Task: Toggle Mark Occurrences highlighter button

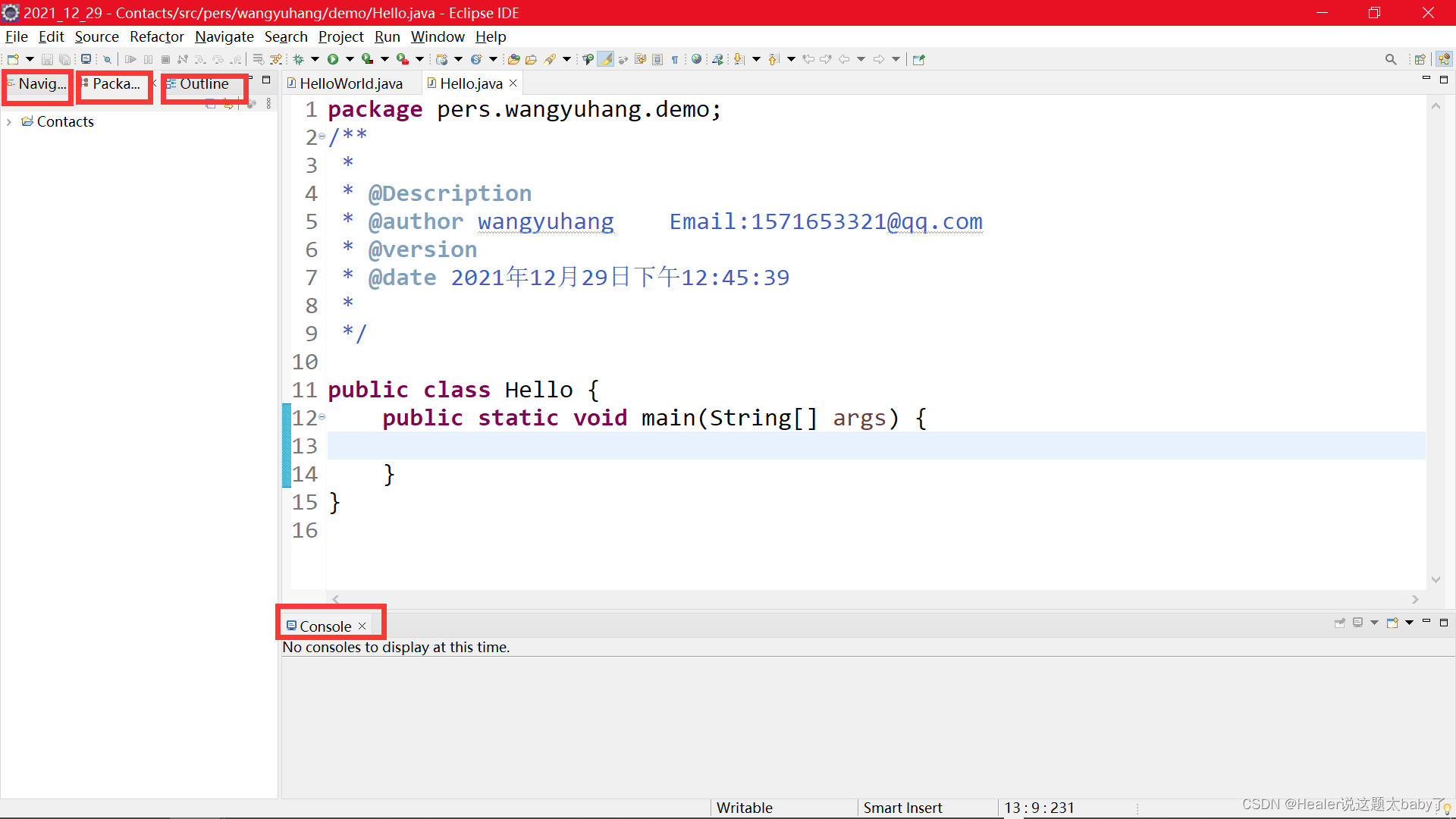Action: [x=605, y=59]
